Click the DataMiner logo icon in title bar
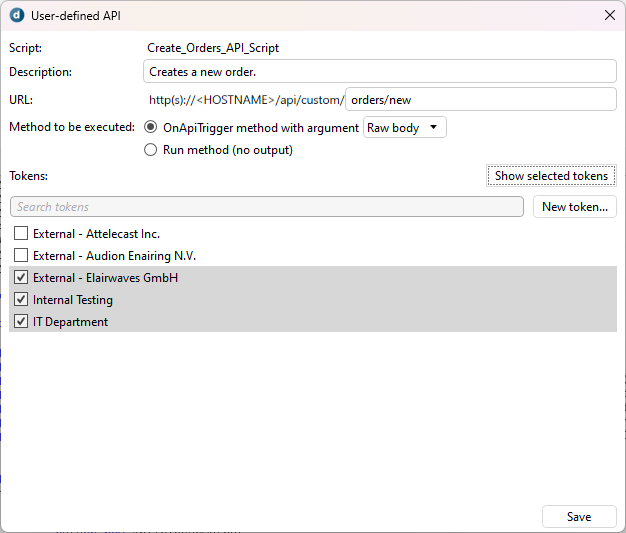 click(x=17, y=16)
